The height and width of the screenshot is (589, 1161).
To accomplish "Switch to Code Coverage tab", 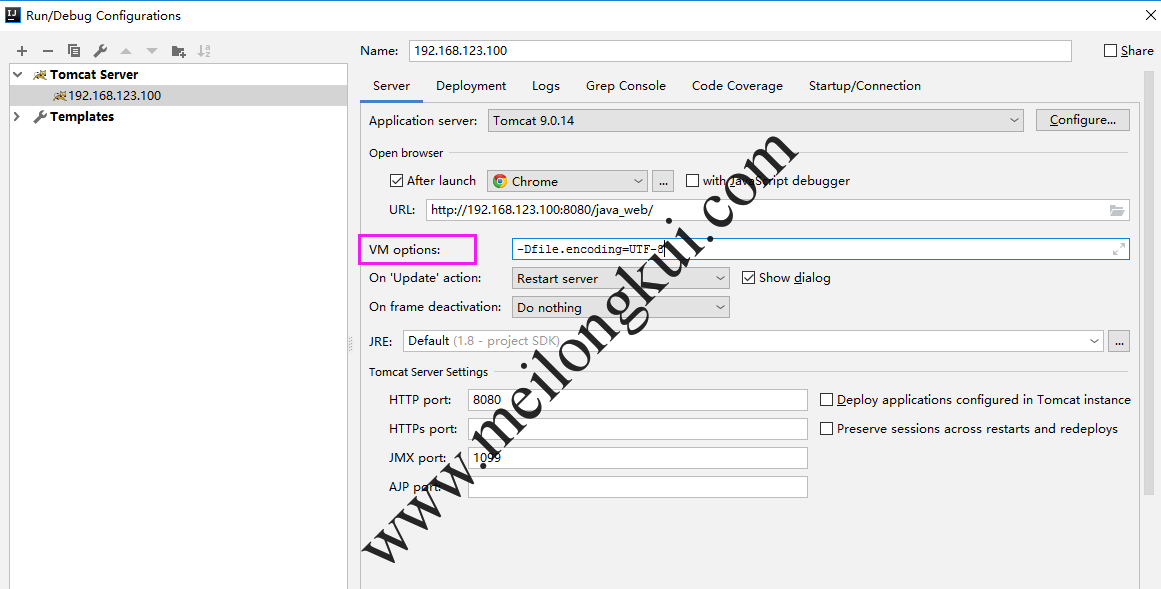I will pos(737,86).
